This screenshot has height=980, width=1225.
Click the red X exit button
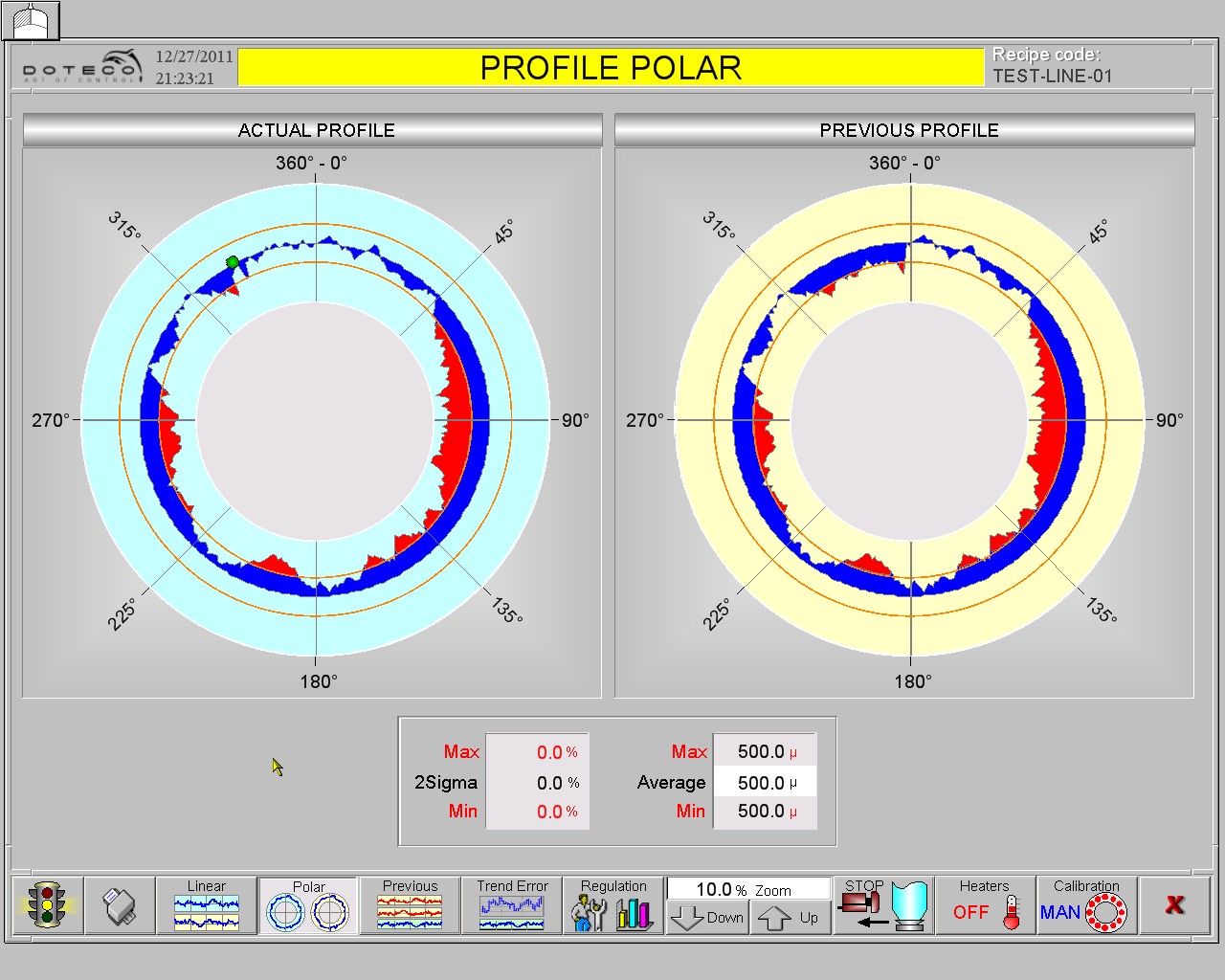pyautogui.click(x=1175, y=905)
